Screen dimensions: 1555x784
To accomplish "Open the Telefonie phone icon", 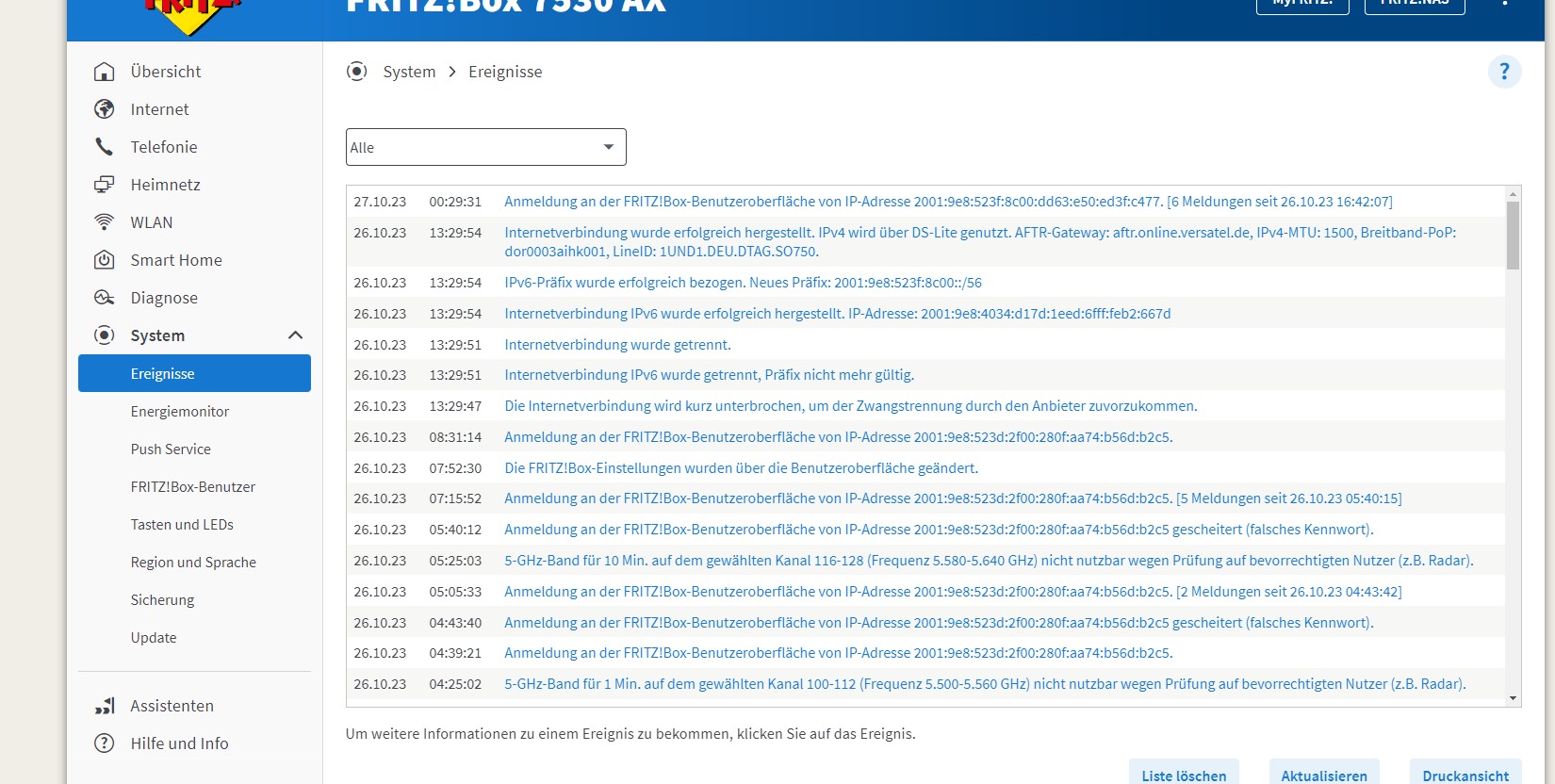I will (105, 147).
